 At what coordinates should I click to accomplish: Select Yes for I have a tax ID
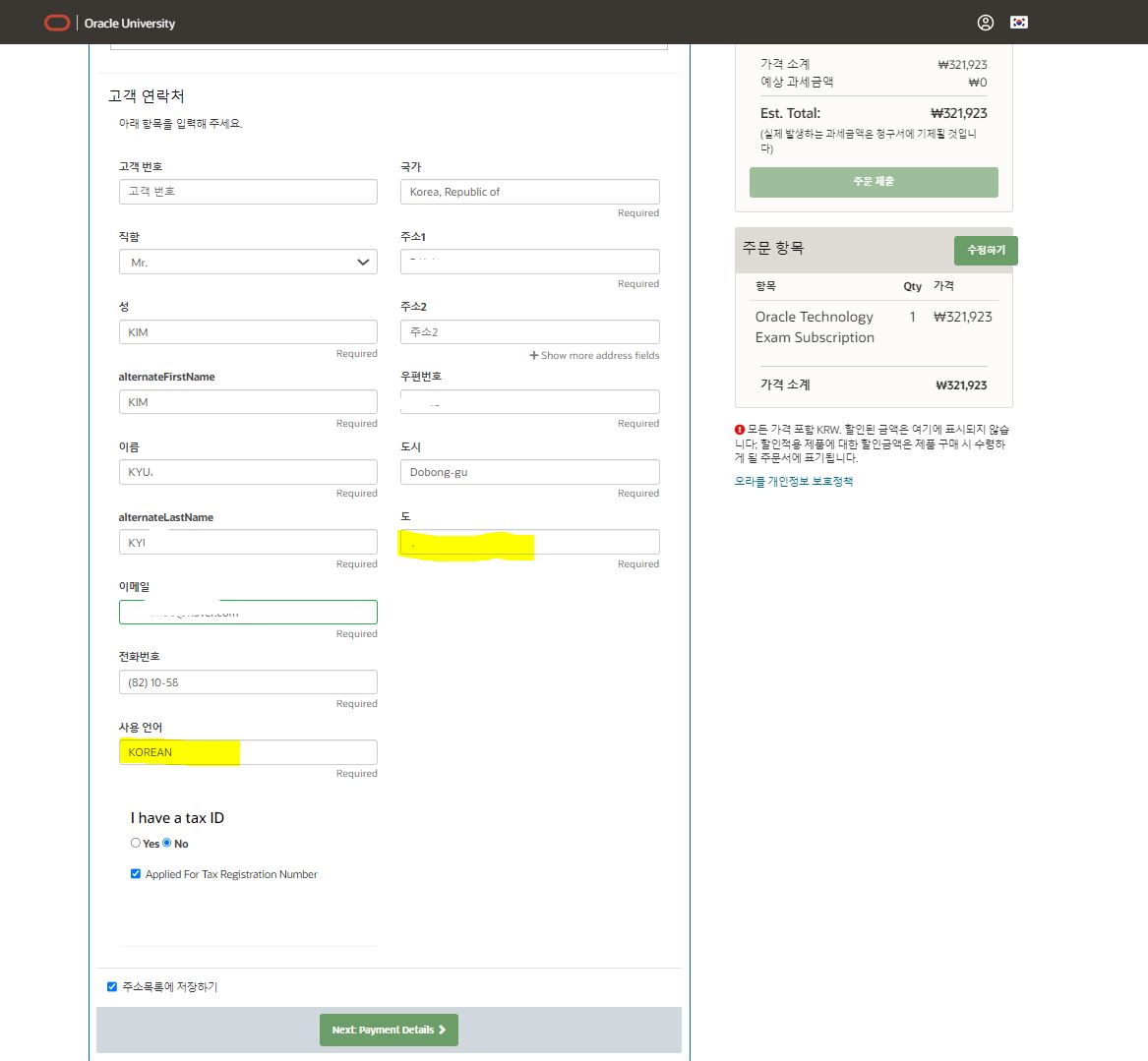[x=136, y=843]
